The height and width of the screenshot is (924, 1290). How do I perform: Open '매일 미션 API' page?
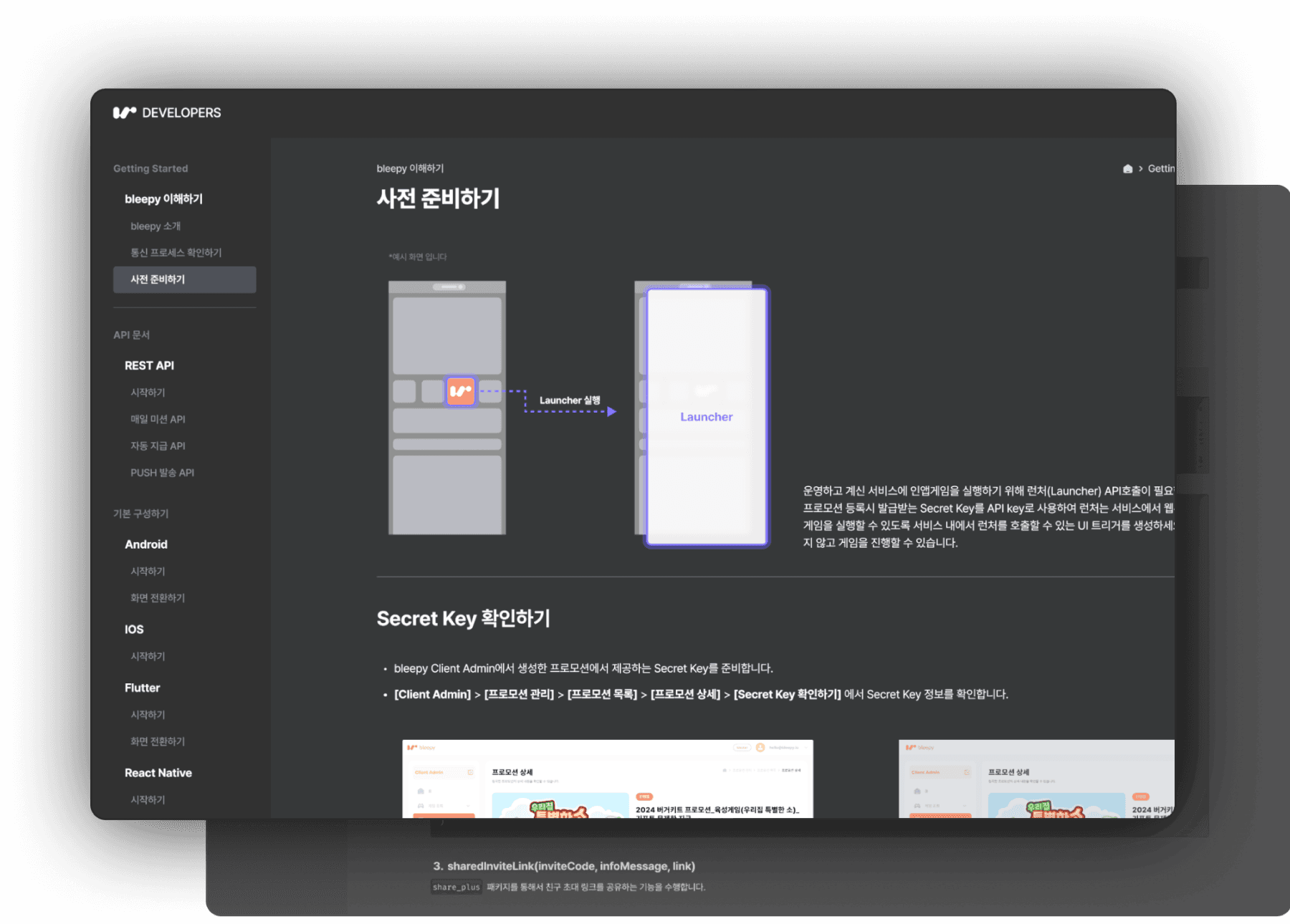pos(158,419)
